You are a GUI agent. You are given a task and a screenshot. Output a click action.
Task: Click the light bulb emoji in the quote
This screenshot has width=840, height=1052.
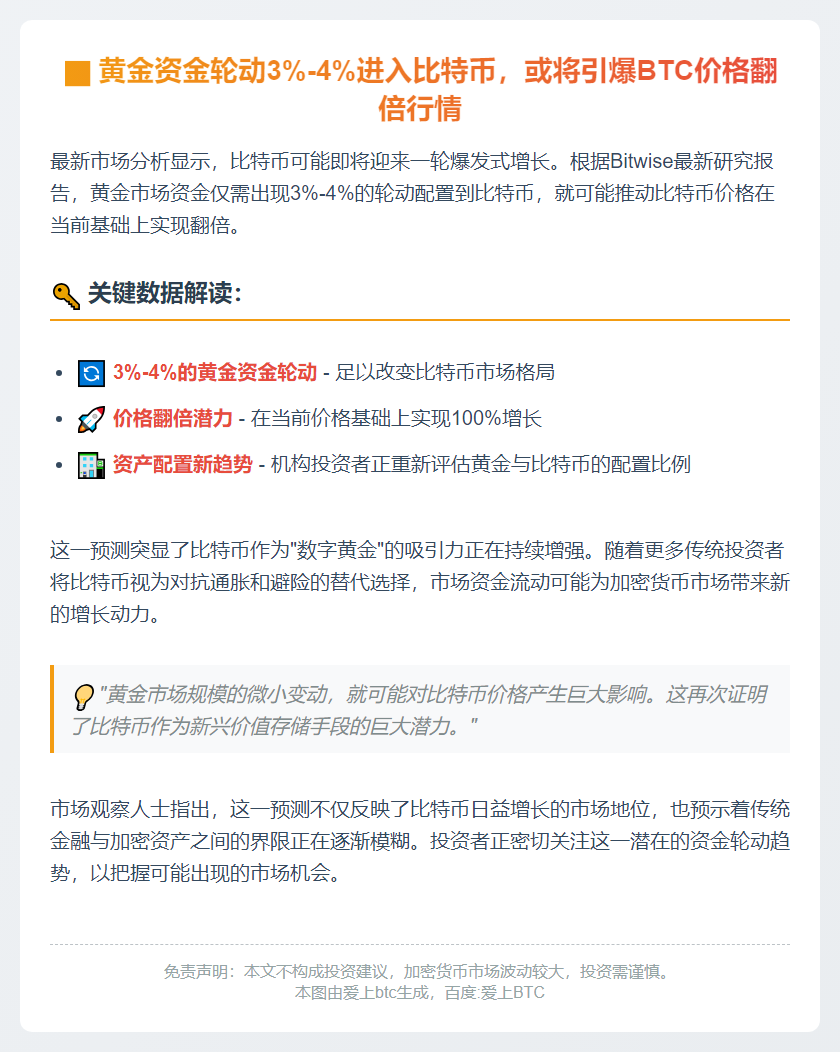pyautogui.click(x=84, y=696)
